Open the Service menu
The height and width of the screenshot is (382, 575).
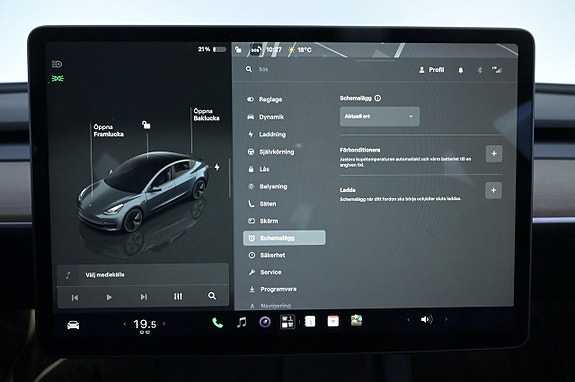coord(265,272)
